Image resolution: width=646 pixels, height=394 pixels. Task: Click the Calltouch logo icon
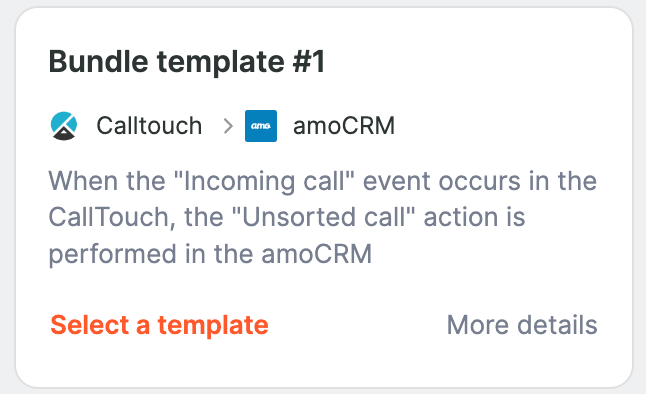pos(64,126)
